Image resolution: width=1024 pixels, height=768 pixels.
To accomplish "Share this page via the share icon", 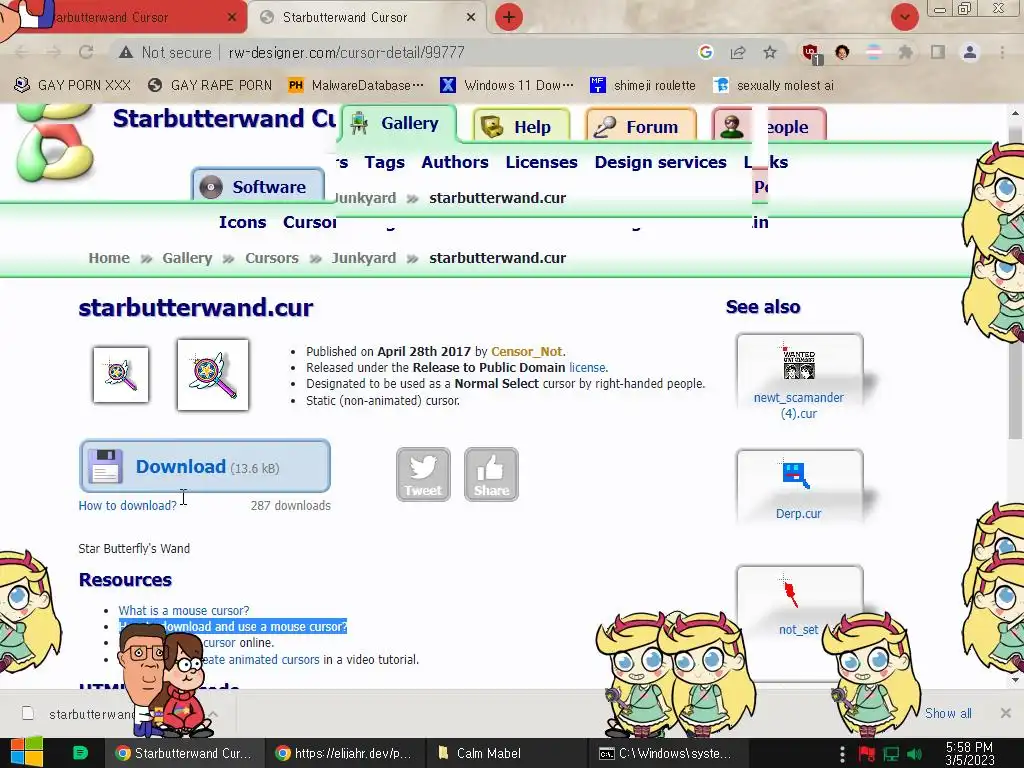I will [x=738, y=52].
